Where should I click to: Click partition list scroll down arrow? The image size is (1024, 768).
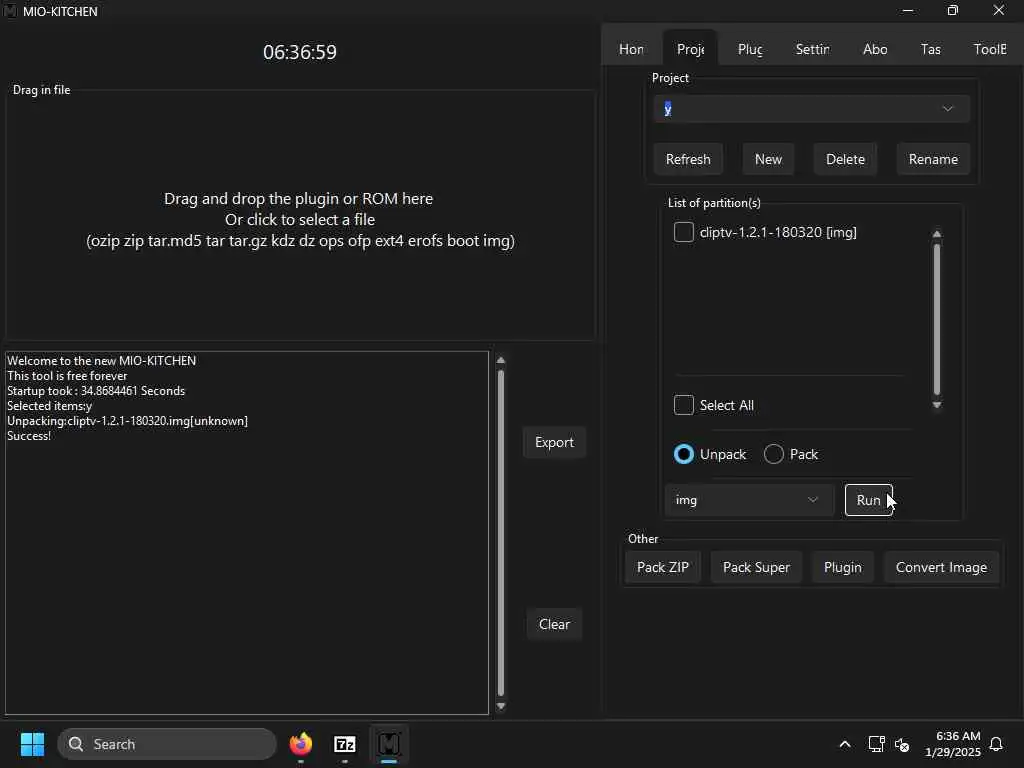tap(937, 405)
